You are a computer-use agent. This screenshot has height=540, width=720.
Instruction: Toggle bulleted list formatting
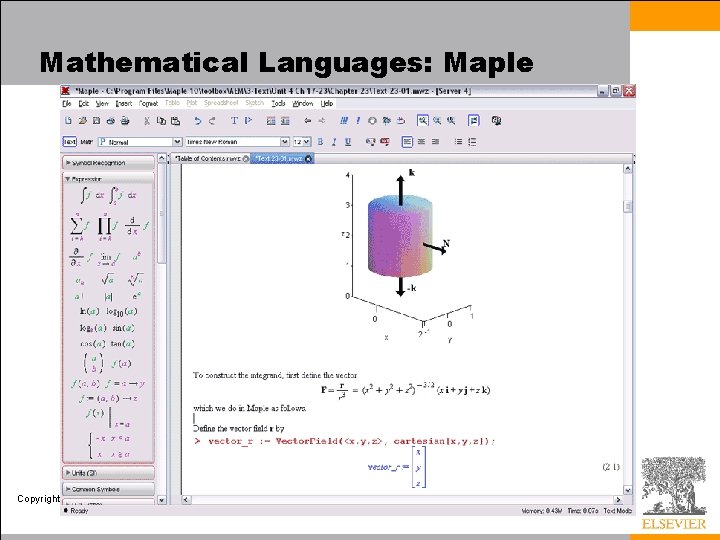458,142
